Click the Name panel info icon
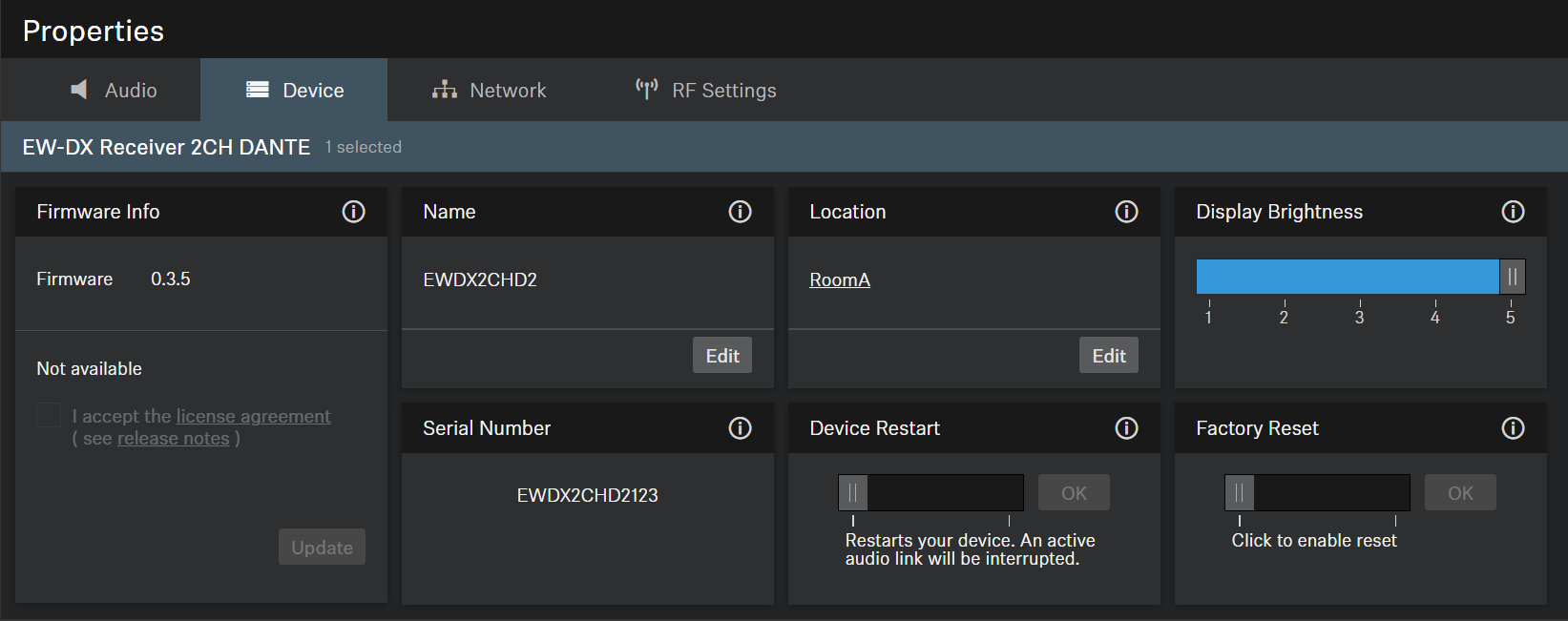Screen dimensions: 1568x621 click(740, 212)
